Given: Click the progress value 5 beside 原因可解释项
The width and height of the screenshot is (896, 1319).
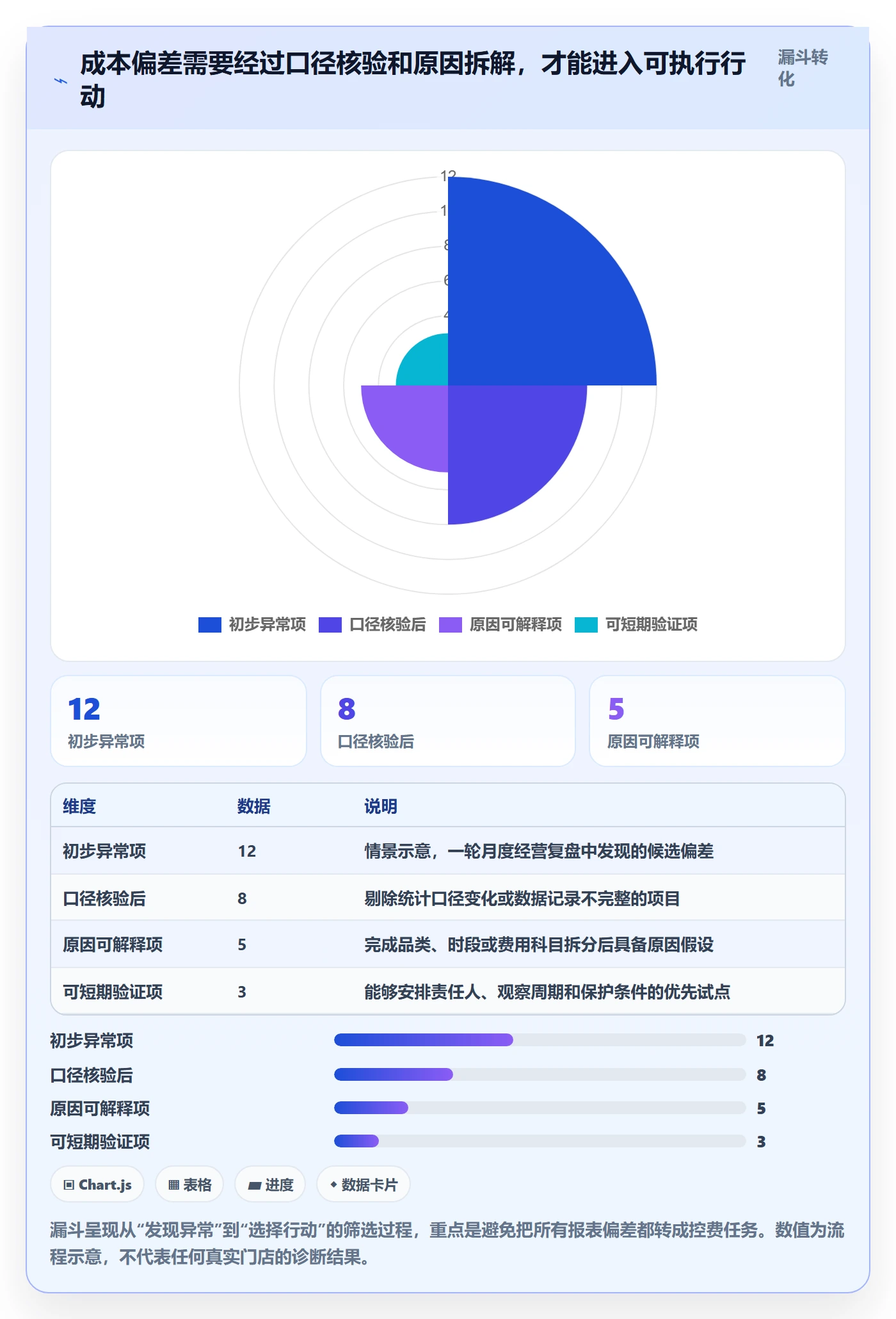Looking at the screenshot, I should tap(762, 1108).
